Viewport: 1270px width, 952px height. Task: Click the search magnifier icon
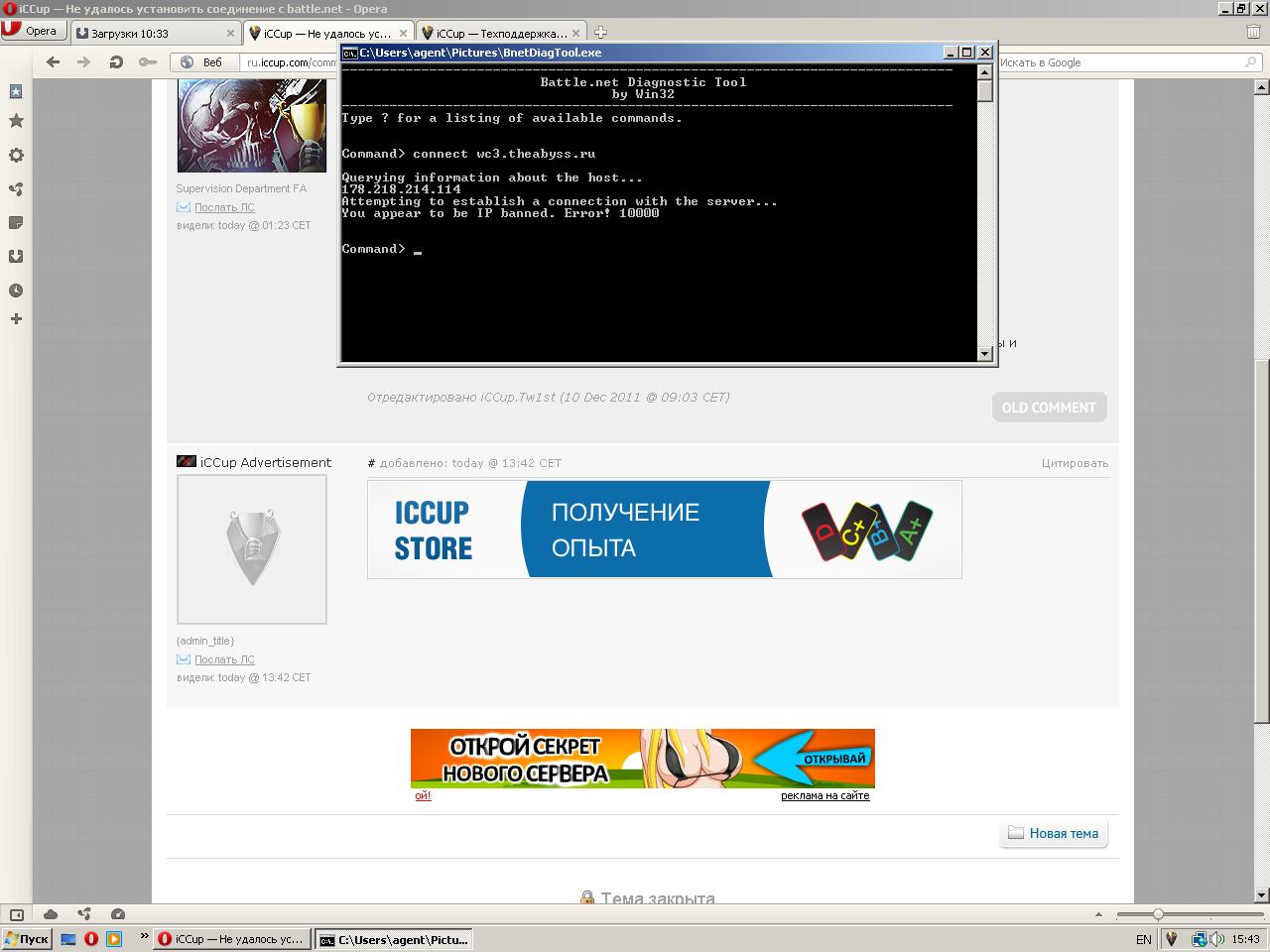coord(1251,62)
